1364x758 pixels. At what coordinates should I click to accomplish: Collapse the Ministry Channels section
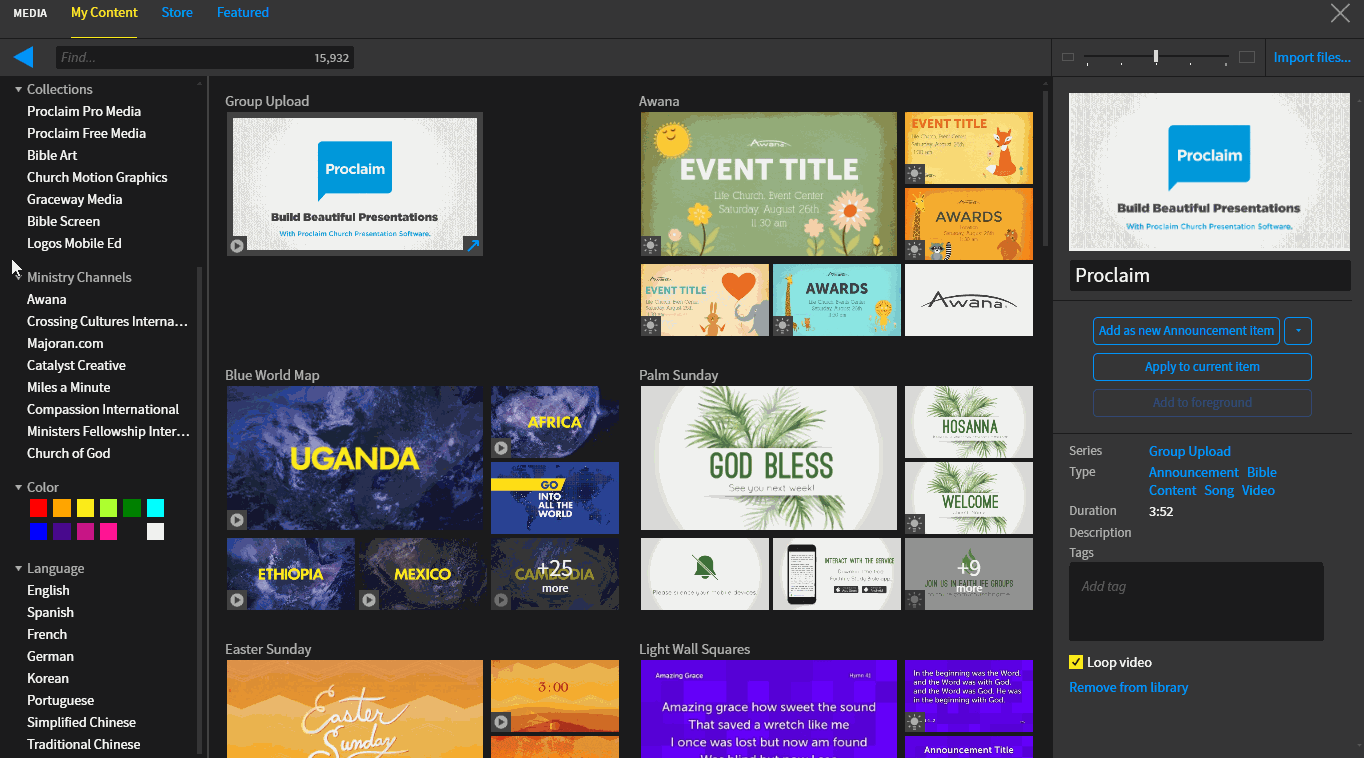(18, 277)
